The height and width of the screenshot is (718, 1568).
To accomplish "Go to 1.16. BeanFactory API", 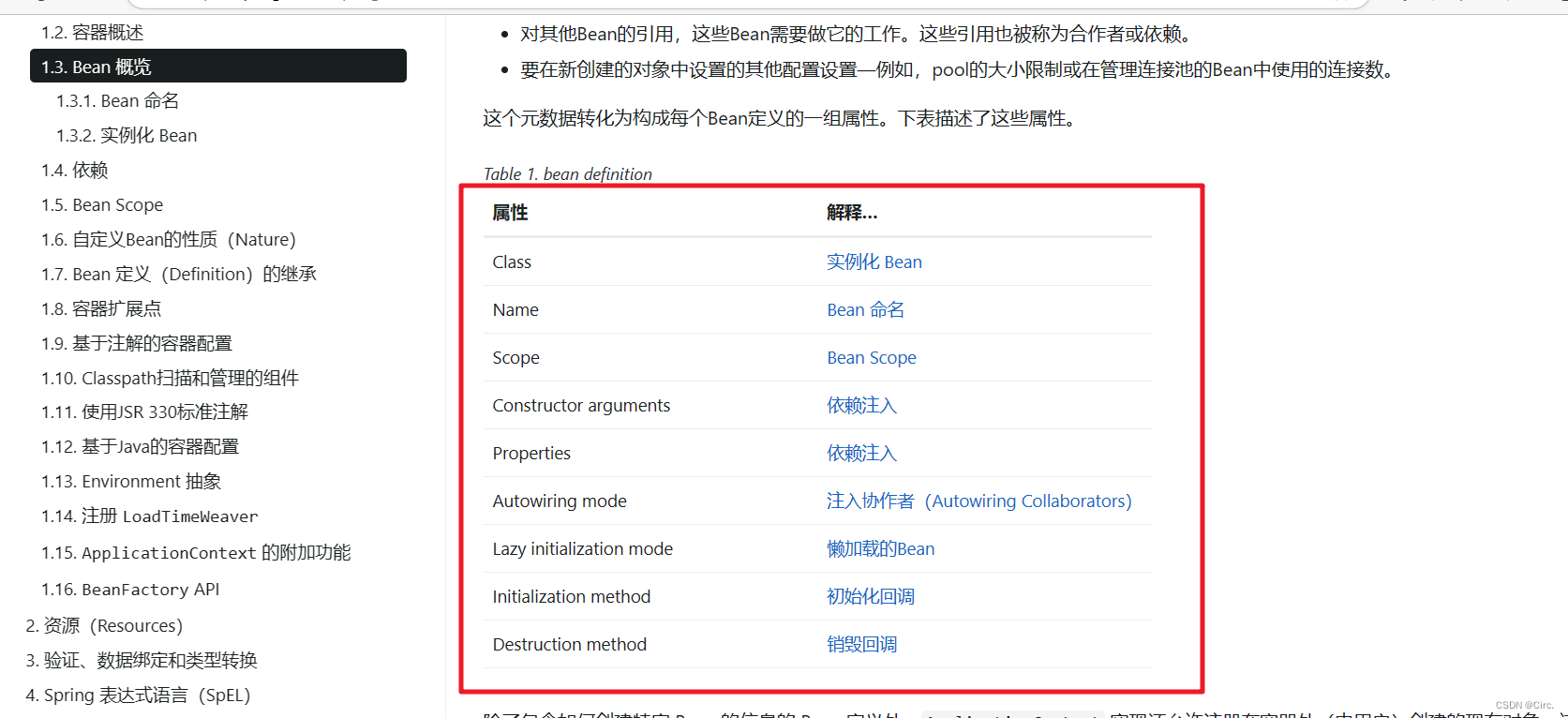I will pyautogui.click(x=130, y=590).
